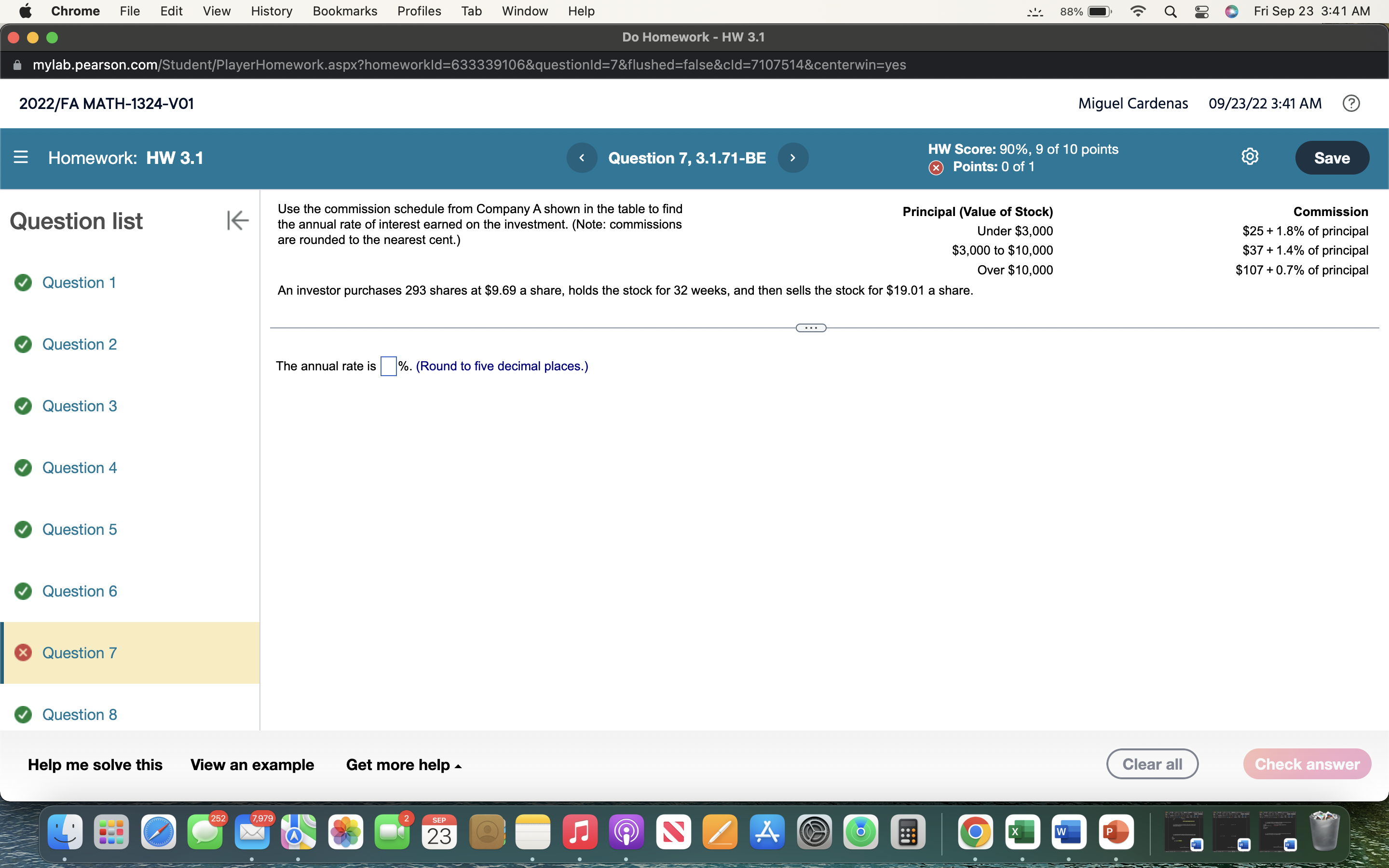Launch PowerPoint from the dock
This screenshot has height=868, width=1389.
click(1117, 831)
